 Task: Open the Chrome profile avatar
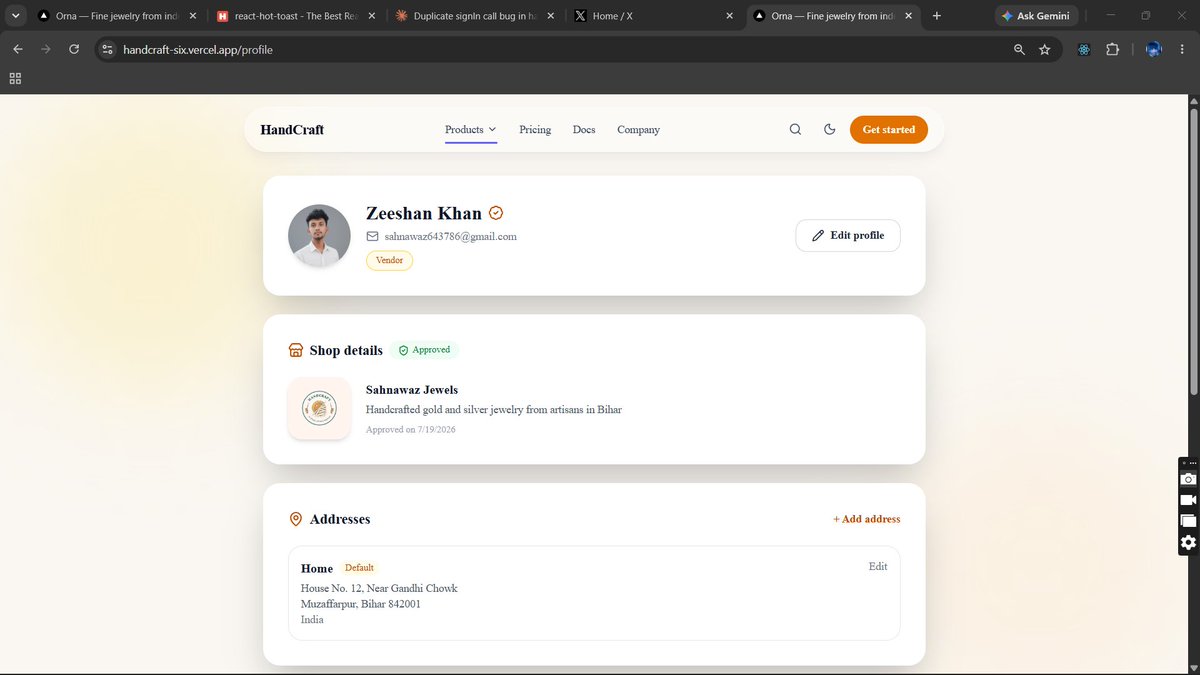[1153, 49]
